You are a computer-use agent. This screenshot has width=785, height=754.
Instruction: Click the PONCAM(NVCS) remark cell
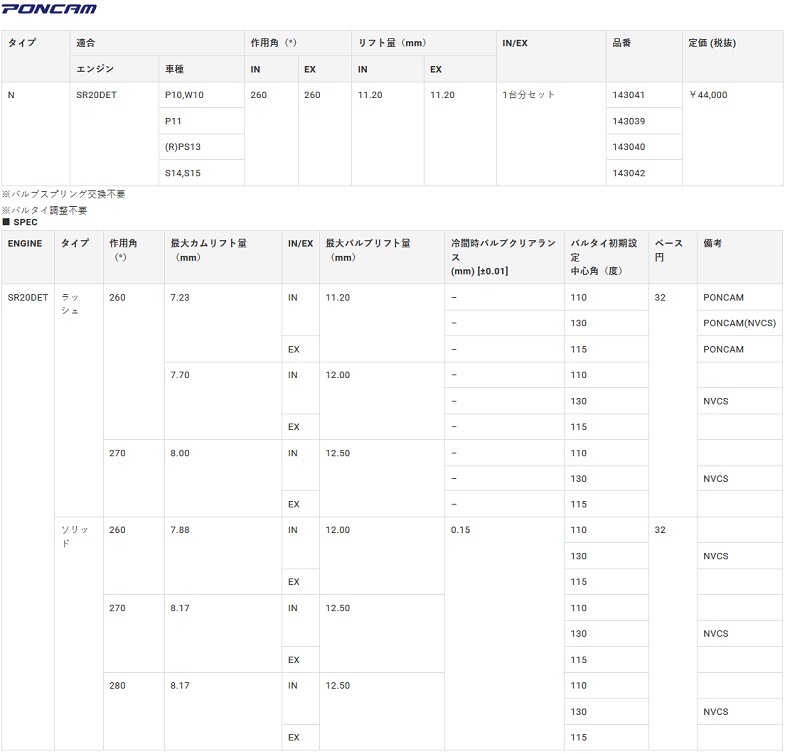point(739,323)
